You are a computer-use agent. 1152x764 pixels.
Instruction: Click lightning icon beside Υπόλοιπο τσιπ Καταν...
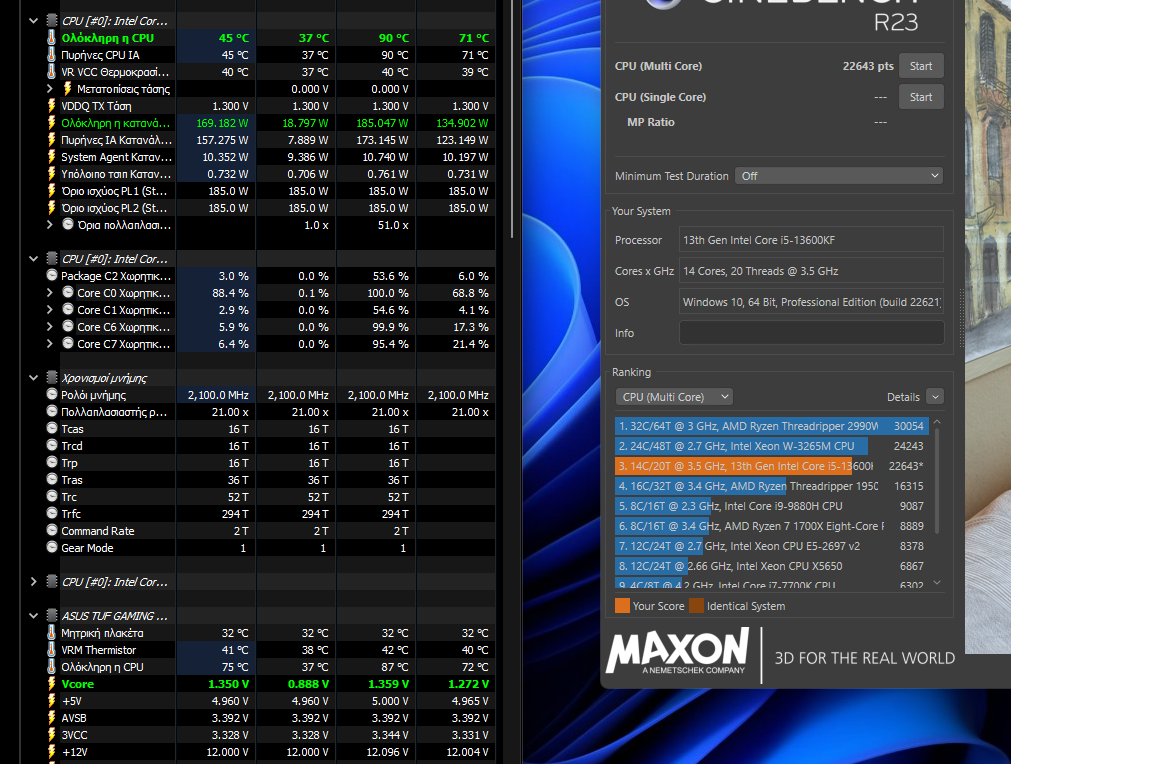[51, 173]
